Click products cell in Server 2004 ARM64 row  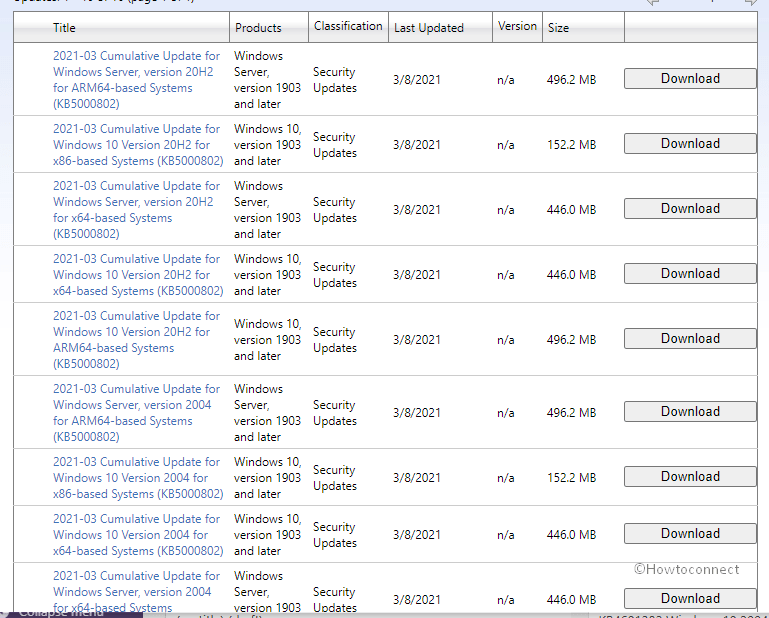click(x=267, y=412)
